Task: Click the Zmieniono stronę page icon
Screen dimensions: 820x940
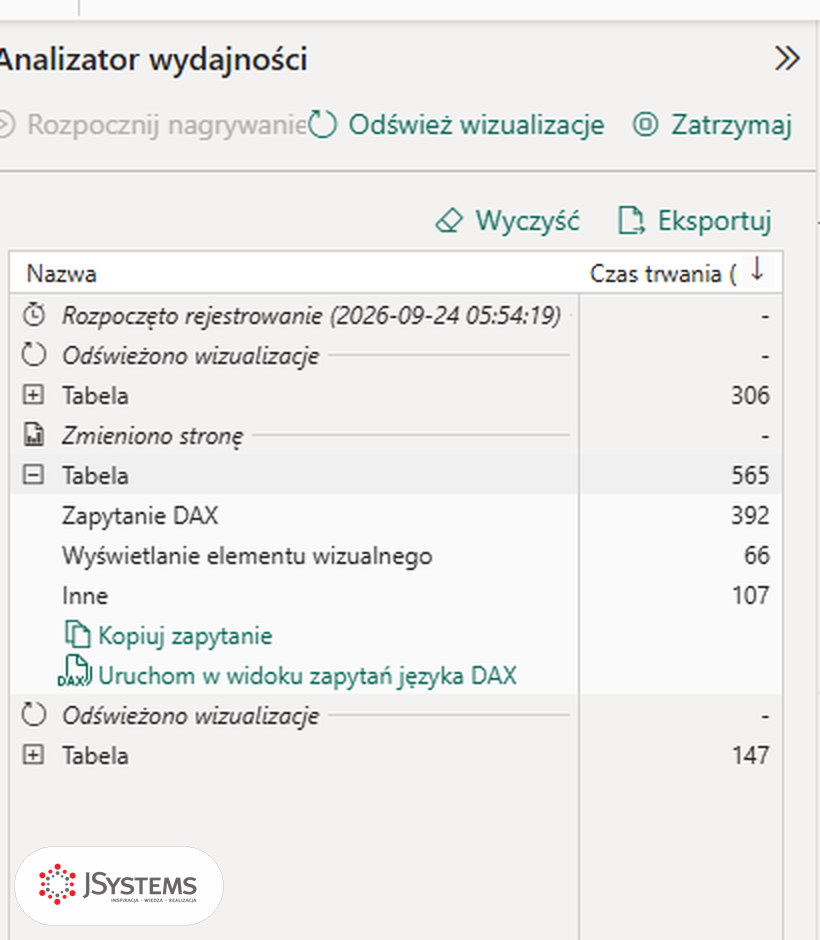Action: [34, 435]
